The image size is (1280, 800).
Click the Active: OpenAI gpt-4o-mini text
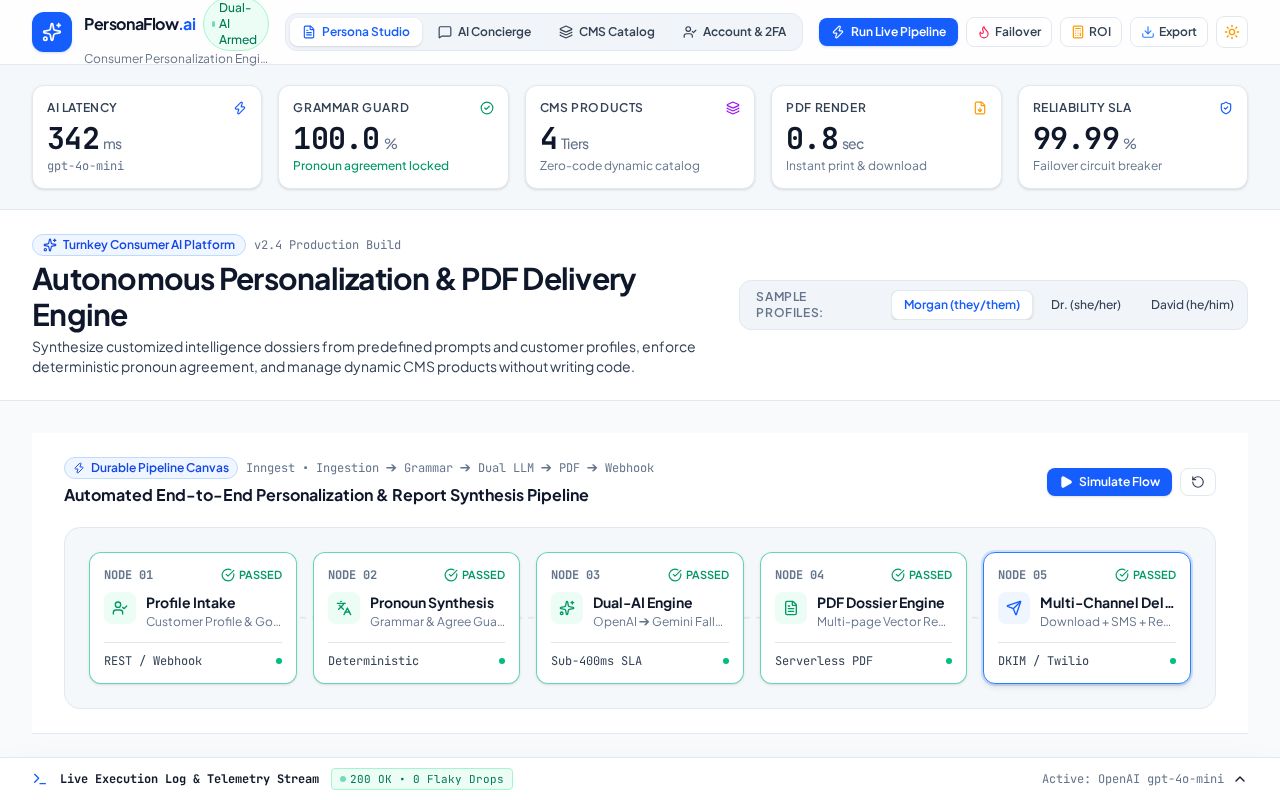point(1133,779)
